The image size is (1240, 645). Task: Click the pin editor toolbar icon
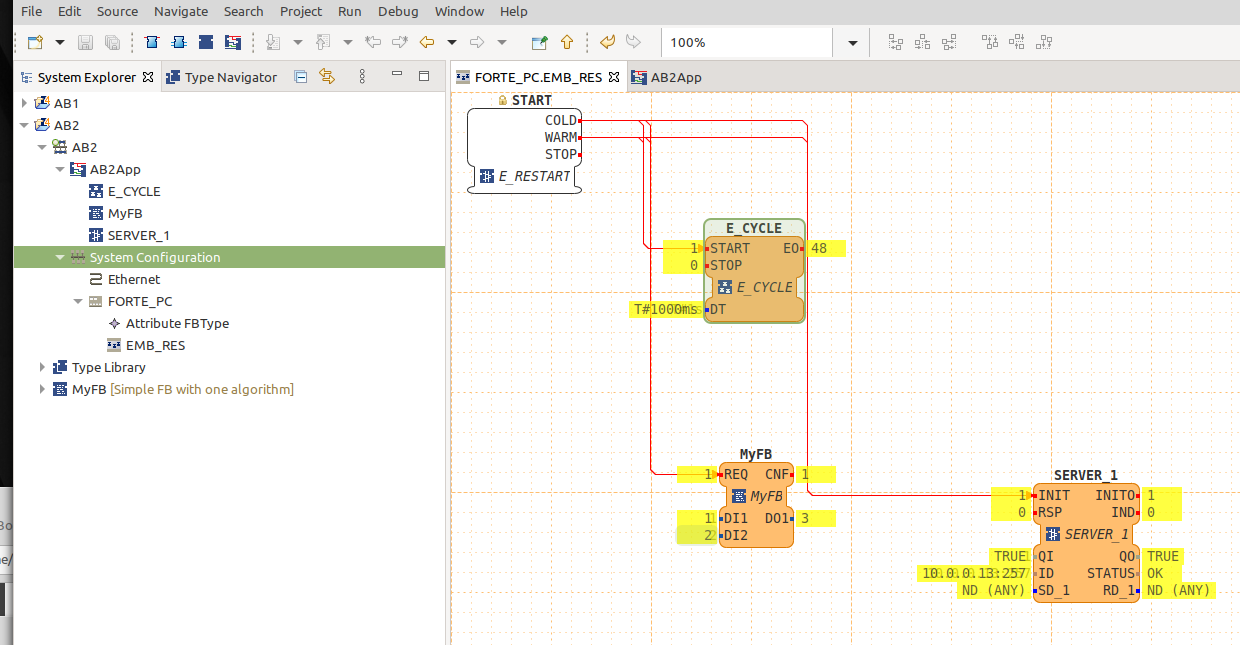pyautogui.click(x=540, y=42)
